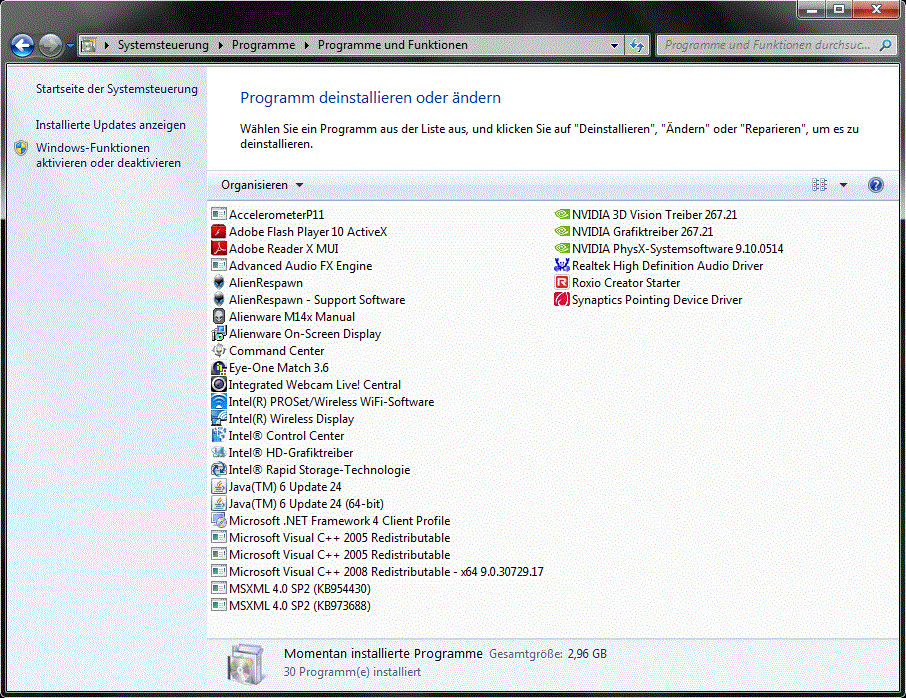Click the Back navigation button
Image resolution: width=906 pixels, height=698 pixels.
[23, 45]
